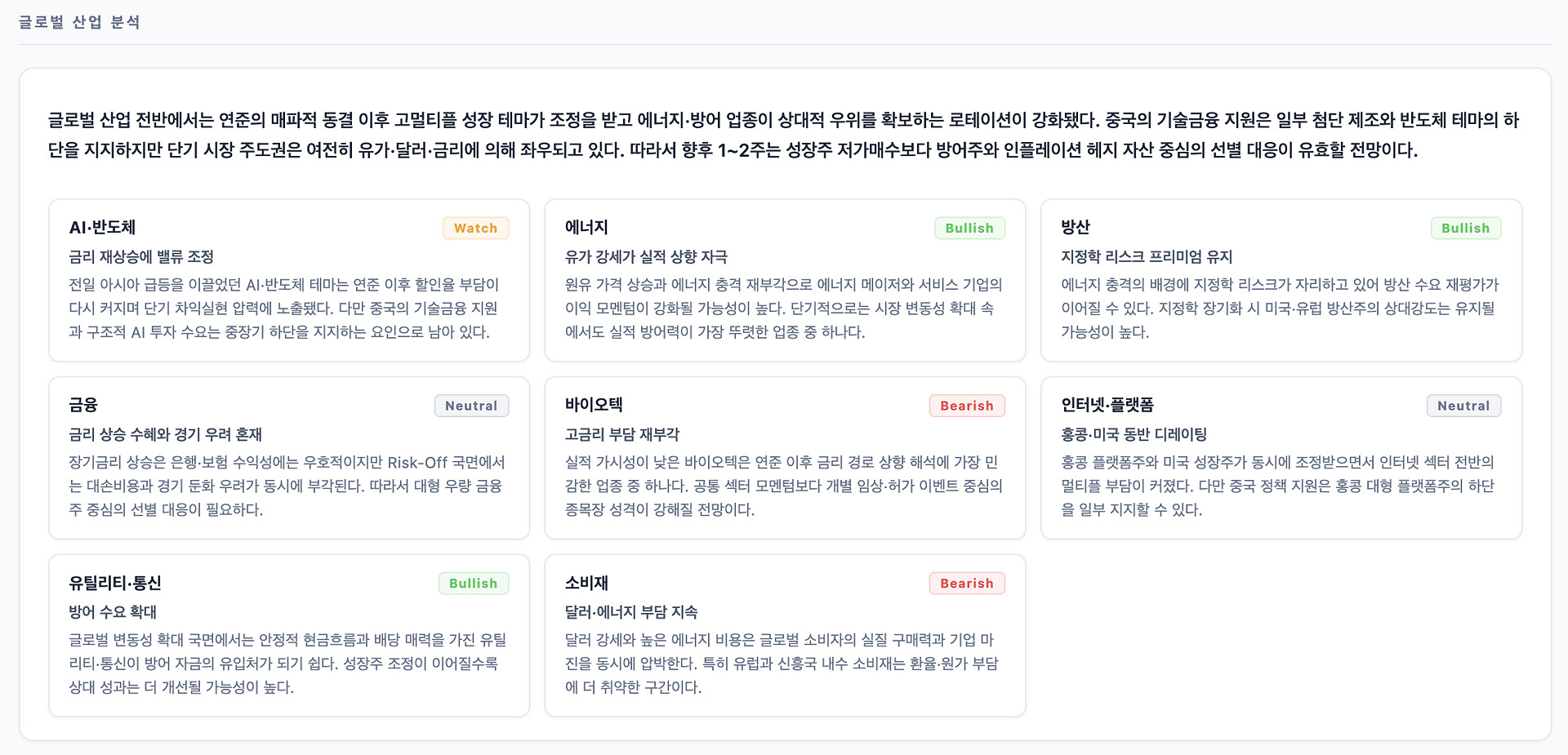
Task: Open the 소비재 card title
Action: (x=586, y=583)
